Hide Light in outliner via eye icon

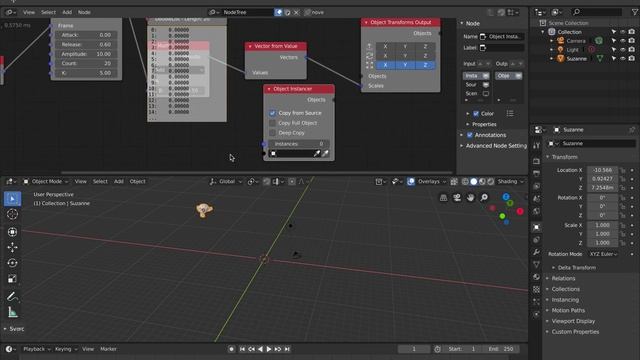click(623, 49)
